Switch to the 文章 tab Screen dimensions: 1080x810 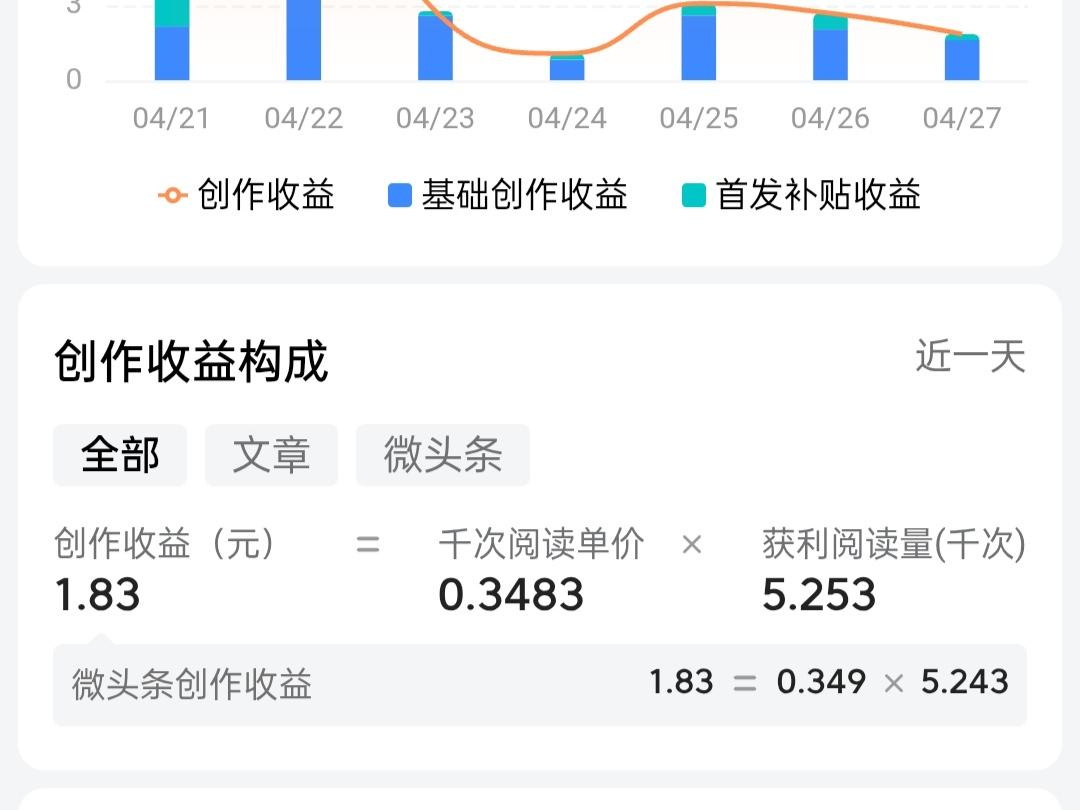271,455
